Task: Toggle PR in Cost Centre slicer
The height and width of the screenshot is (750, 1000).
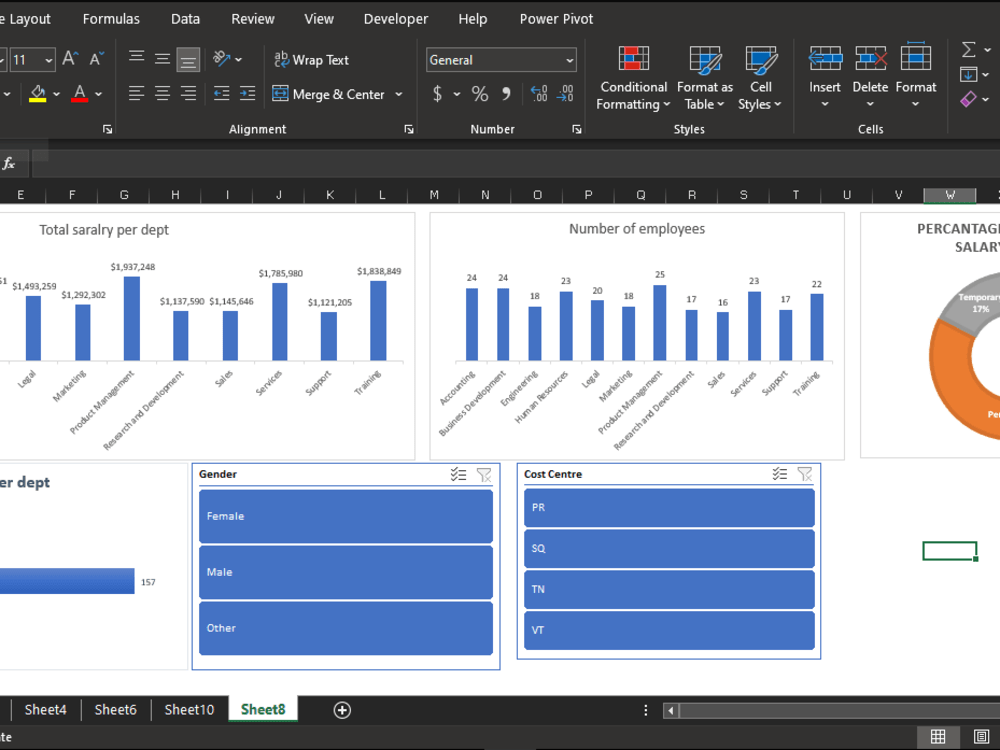Action: [x=669, y=508]
